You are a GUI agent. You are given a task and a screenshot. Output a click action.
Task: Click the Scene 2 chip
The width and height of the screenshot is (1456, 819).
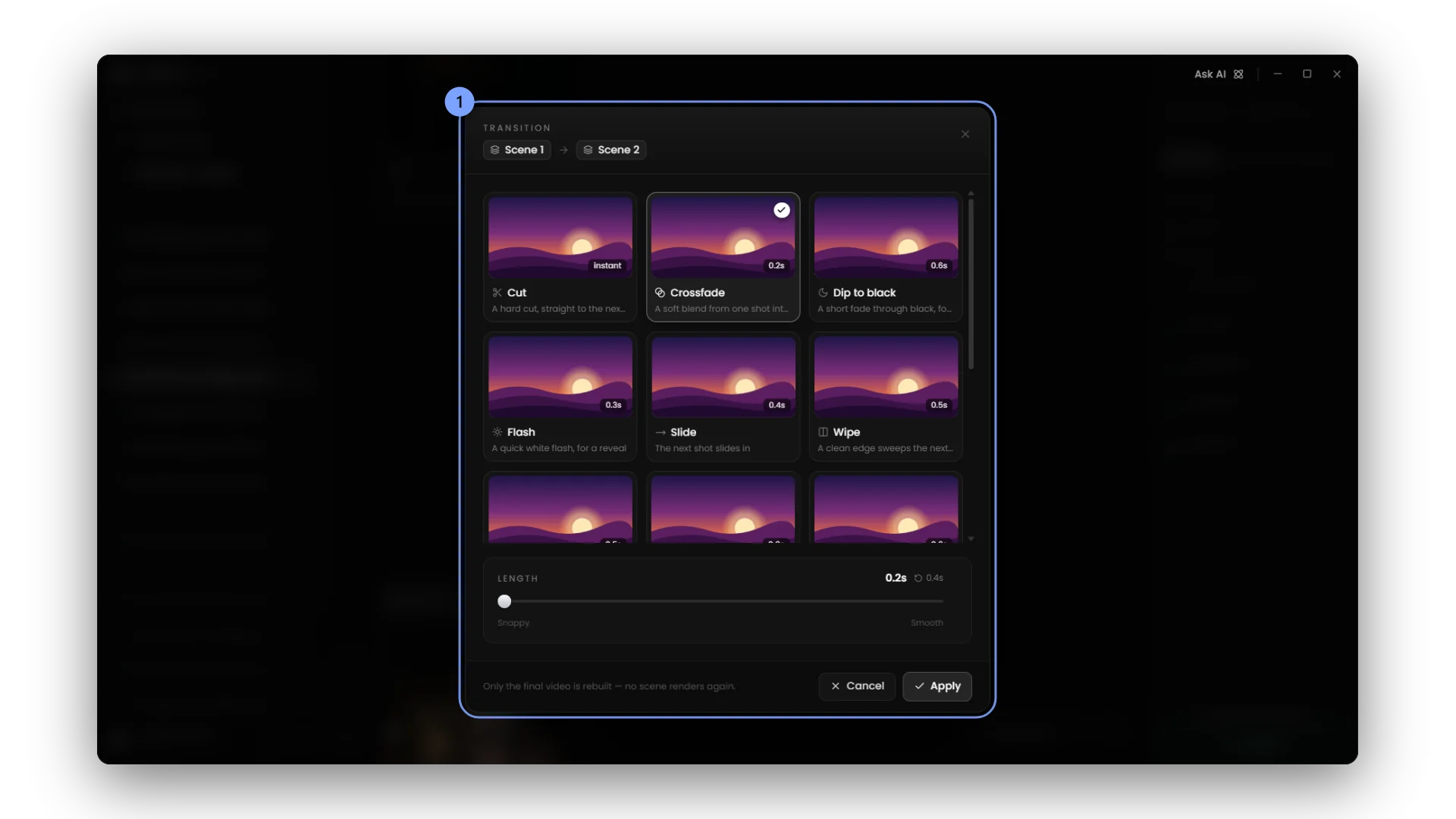click(610, 149)
